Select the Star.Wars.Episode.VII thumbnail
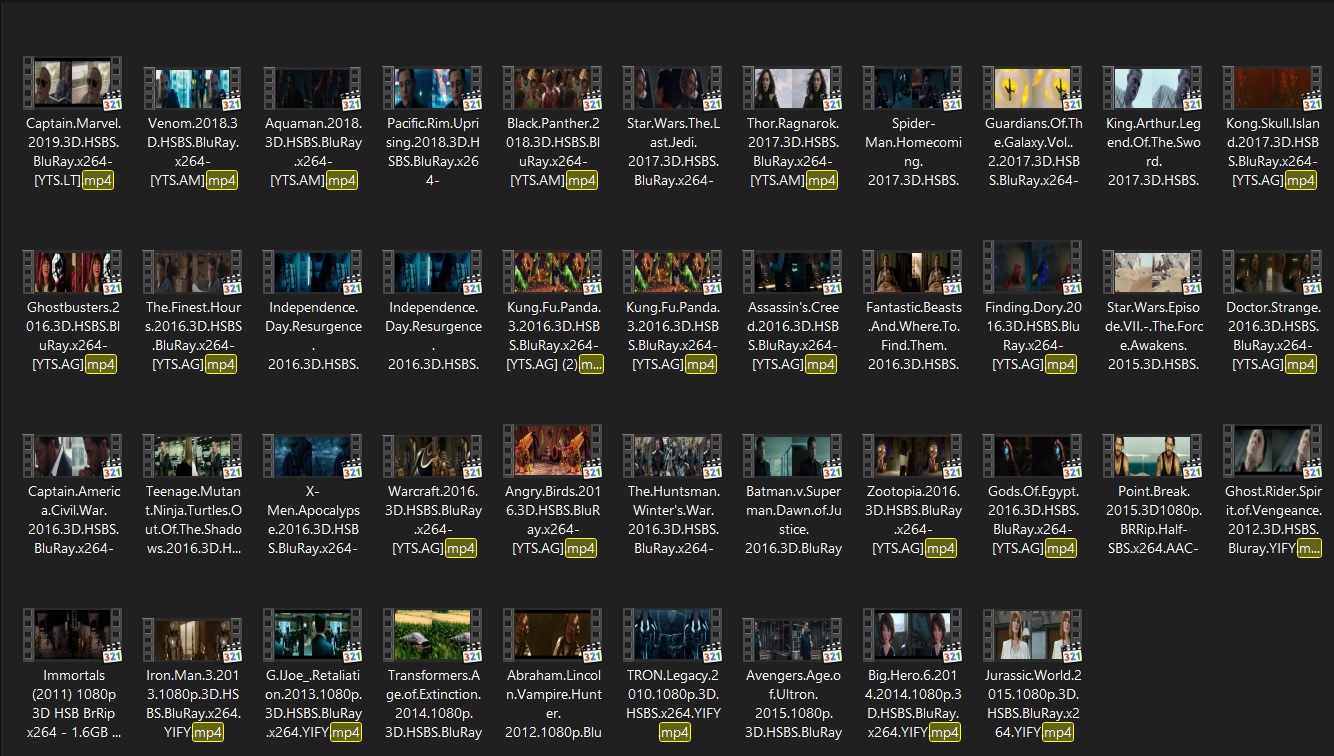Image resolution: width=1334 pixels, height=756 pixels. point(1152,272)
